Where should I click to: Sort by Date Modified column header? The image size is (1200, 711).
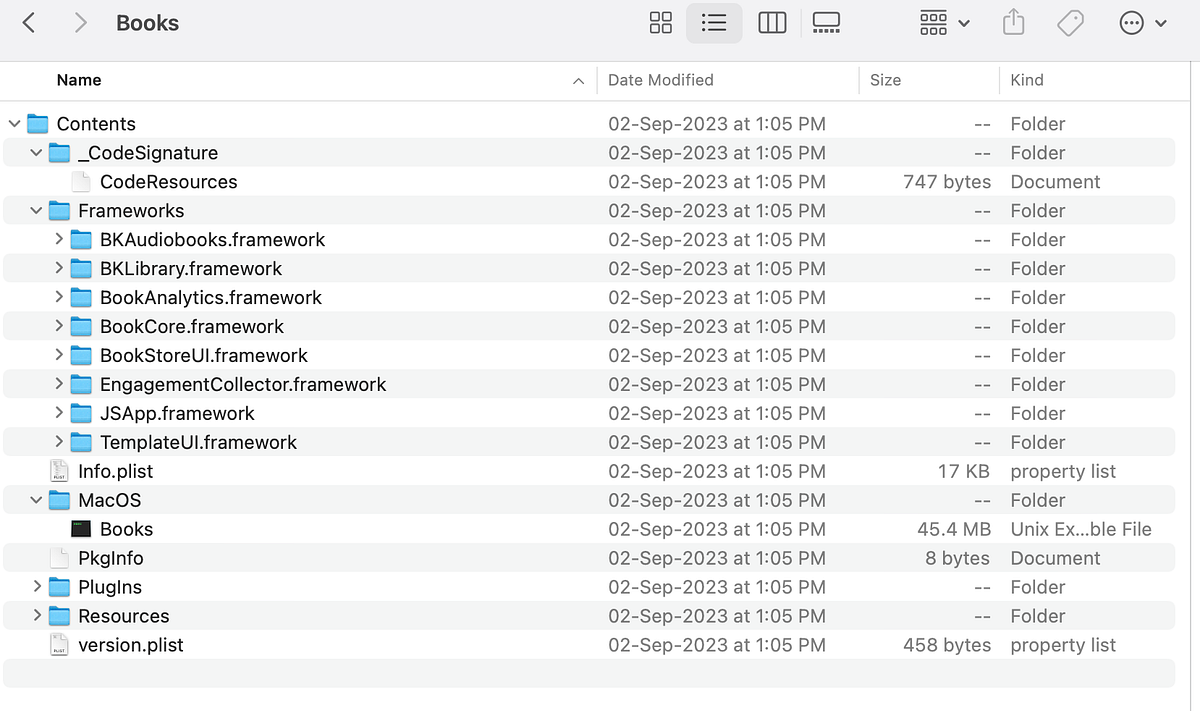tap(661, 80)
